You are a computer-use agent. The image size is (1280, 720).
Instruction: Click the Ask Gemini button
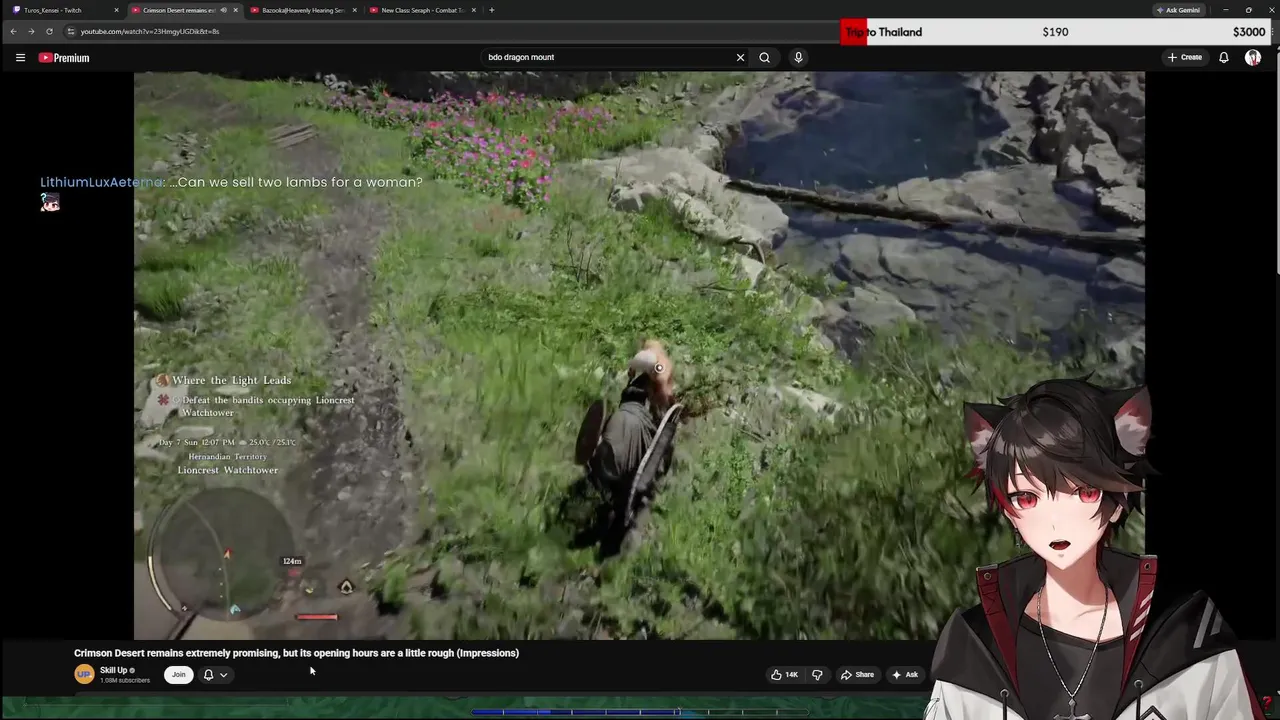[1178, 10]
